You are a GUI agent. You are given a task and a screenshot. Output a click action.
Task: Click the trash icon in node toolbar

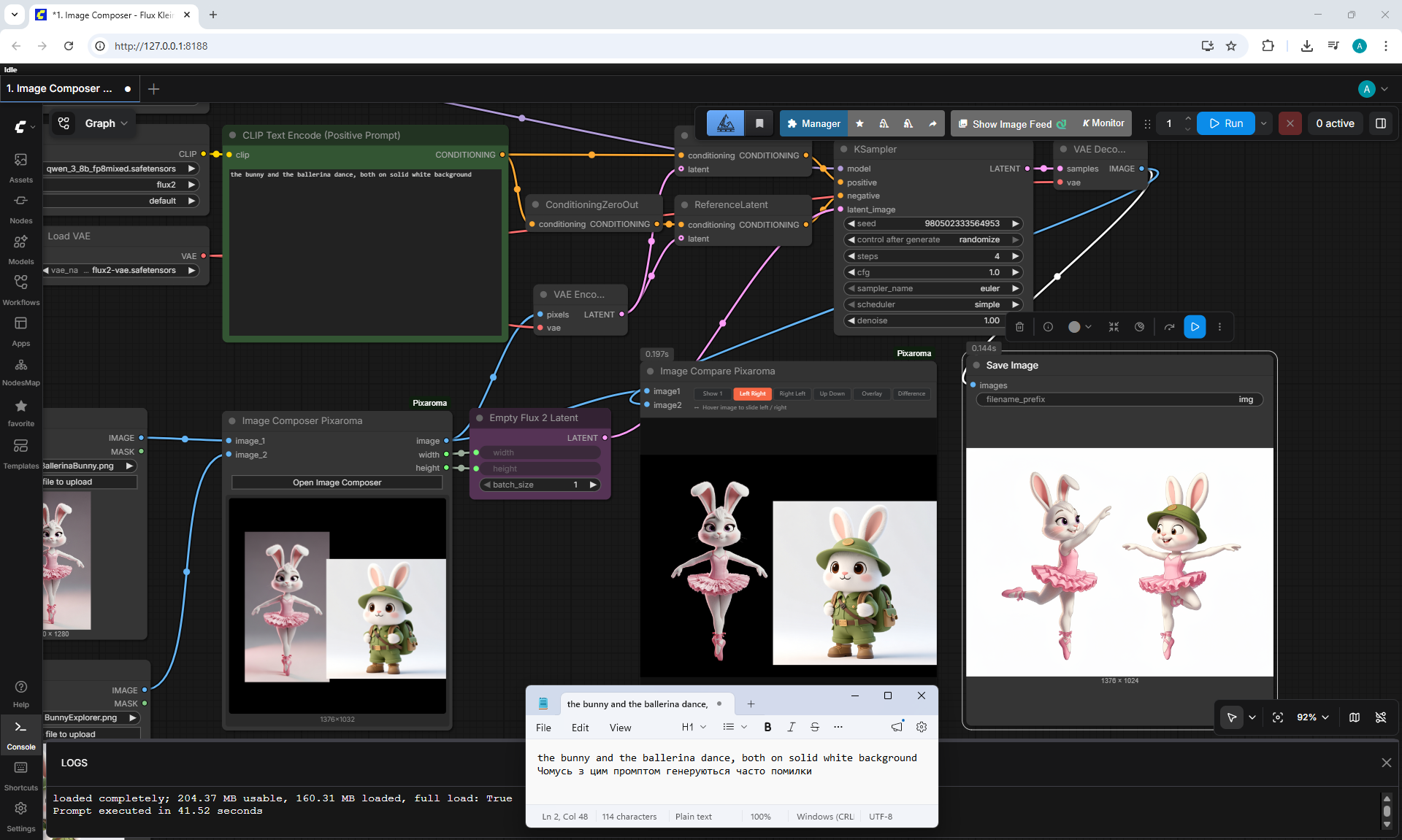(x=1019, y=327)
